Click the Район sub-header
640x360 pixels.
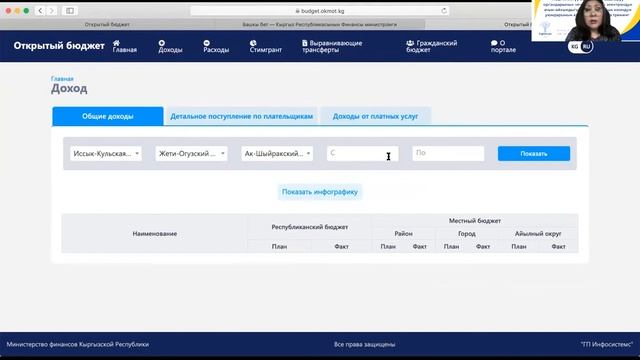point(403,233)
